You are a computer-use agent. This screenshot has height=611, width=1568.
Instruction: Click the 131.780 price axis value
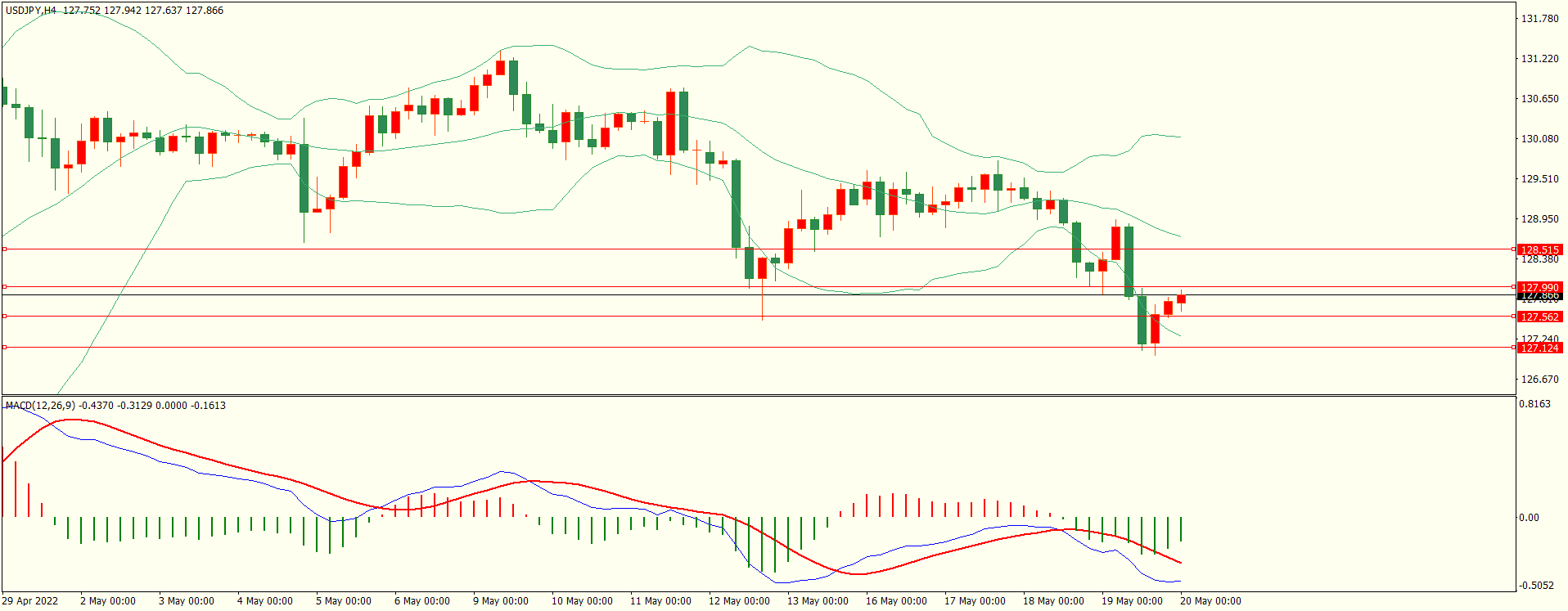pos(1539,18)
